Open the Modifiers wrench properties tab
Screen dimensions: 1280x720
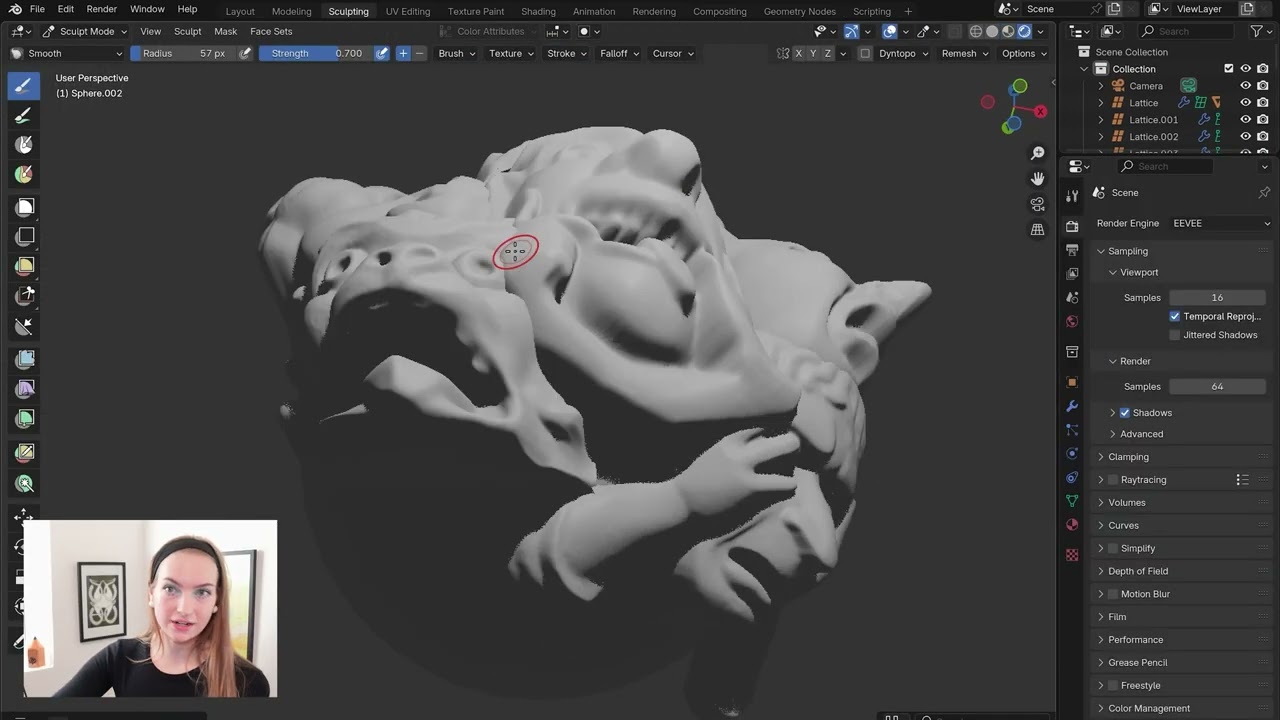[1072, 406]
